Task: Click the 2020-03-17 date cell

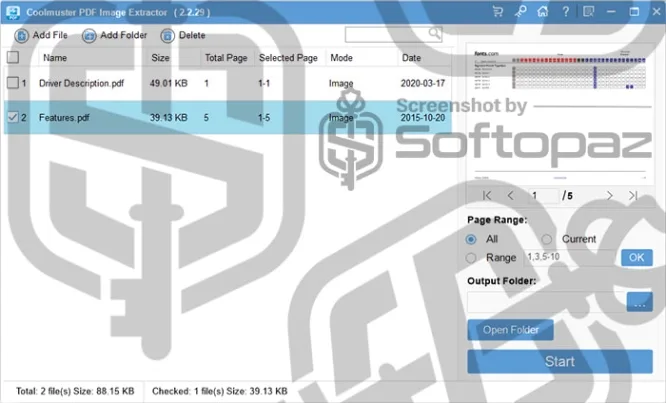Action: (x=423, y=83)
